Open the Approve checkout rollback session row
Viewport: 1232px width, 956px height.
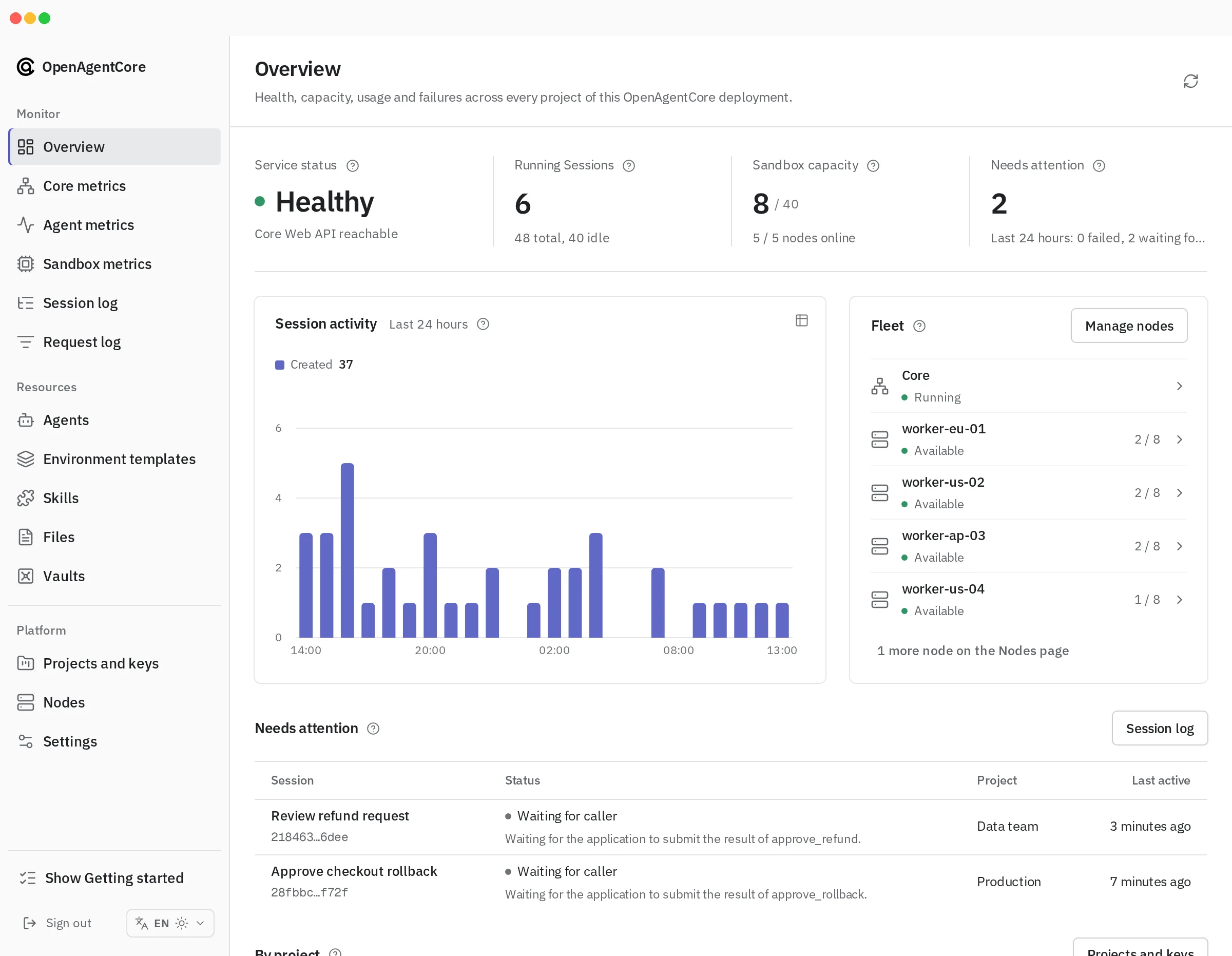pos(730,882)
